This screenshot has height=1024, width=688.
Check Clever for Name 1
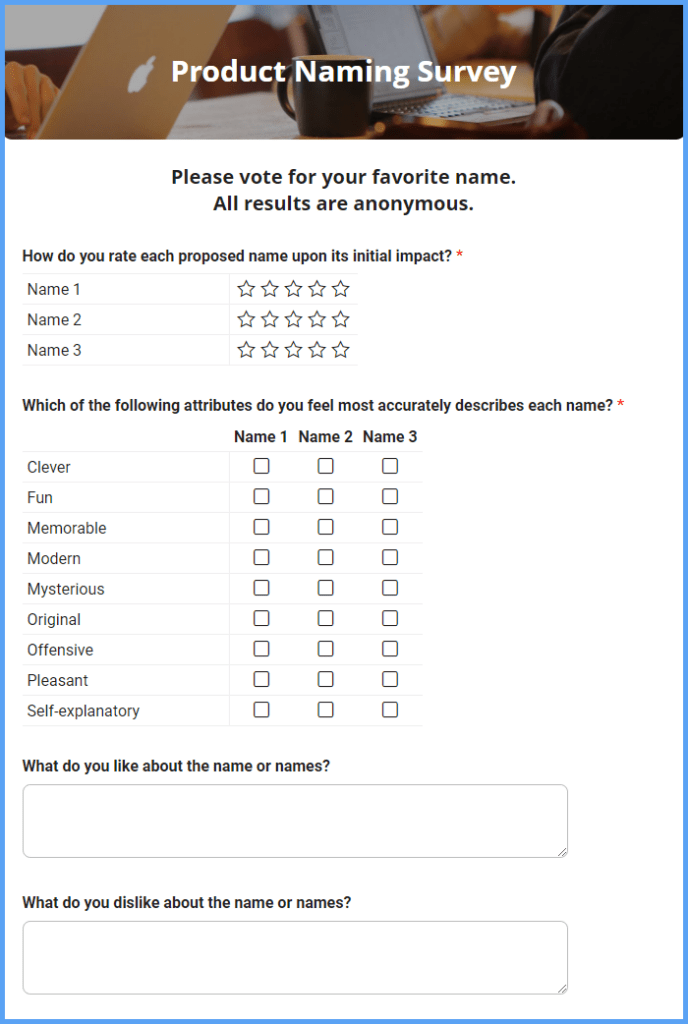point(261,466)
